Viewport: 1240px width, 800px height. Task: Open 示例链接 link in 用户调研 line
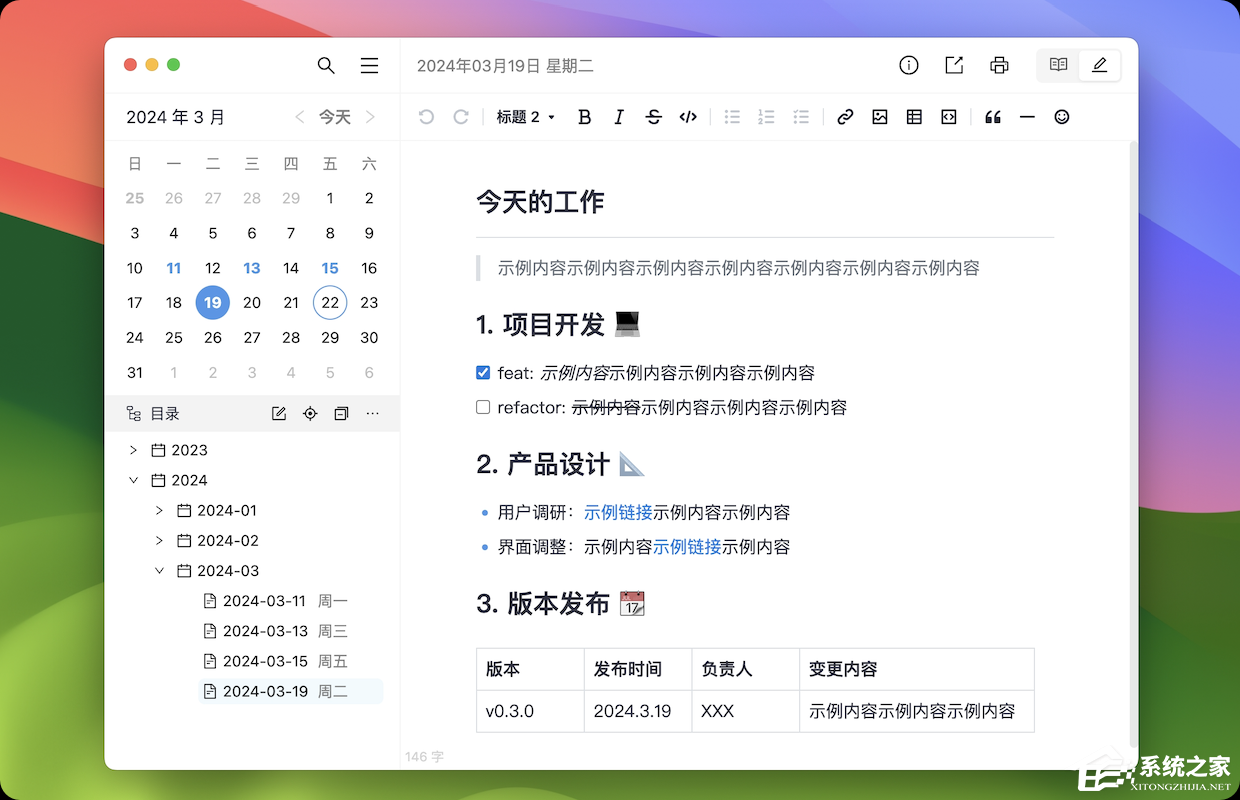pyautogui.click(x=618, y=512)
